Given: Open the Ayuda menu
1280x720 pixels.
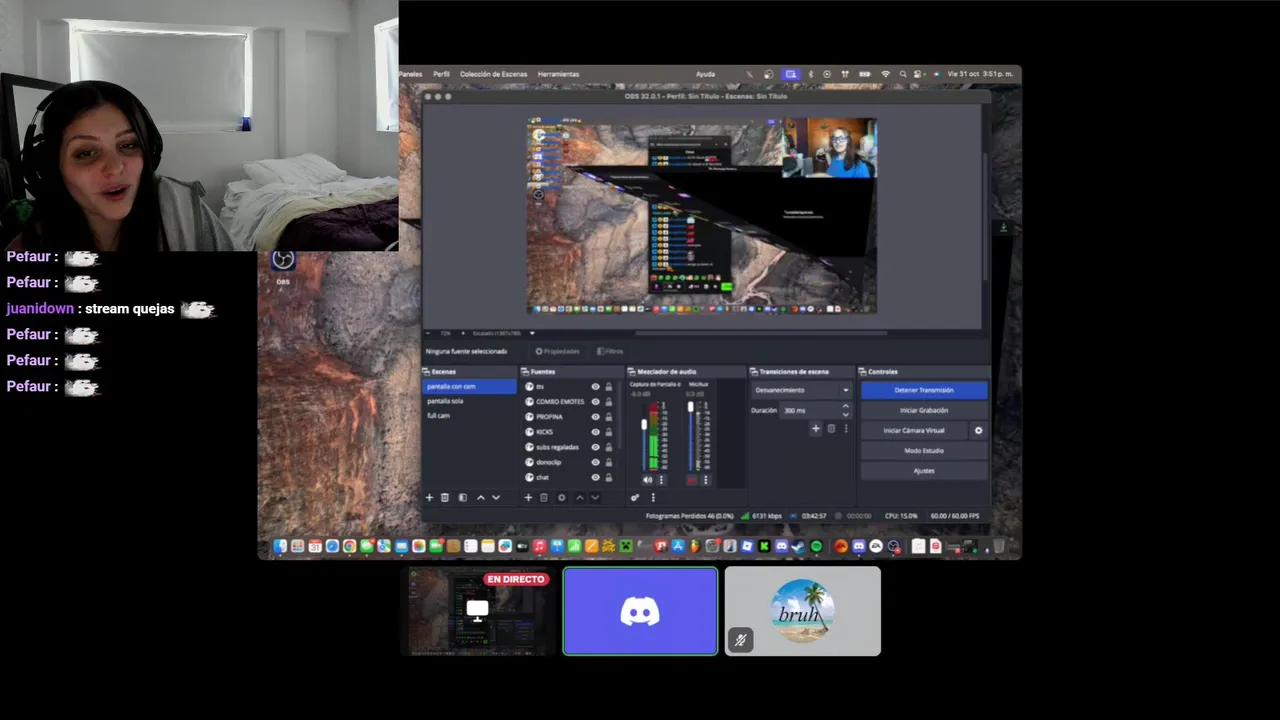Looking at the screenshot, I should pyautogui.click(x=705, y=74).
